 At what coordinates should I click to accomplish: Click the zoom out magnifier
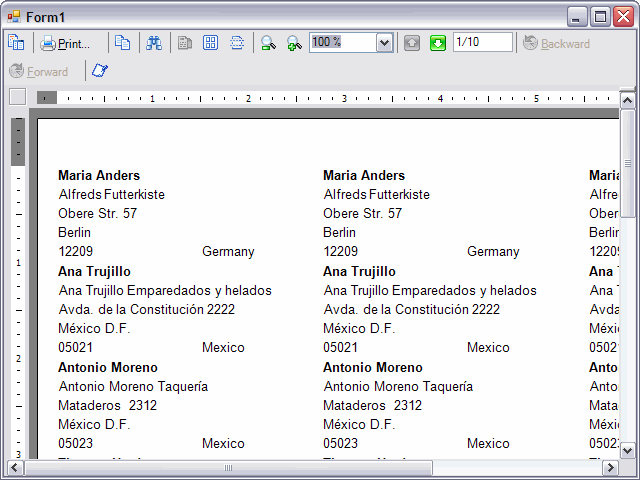pyautogui.click(x=268, y=43)
